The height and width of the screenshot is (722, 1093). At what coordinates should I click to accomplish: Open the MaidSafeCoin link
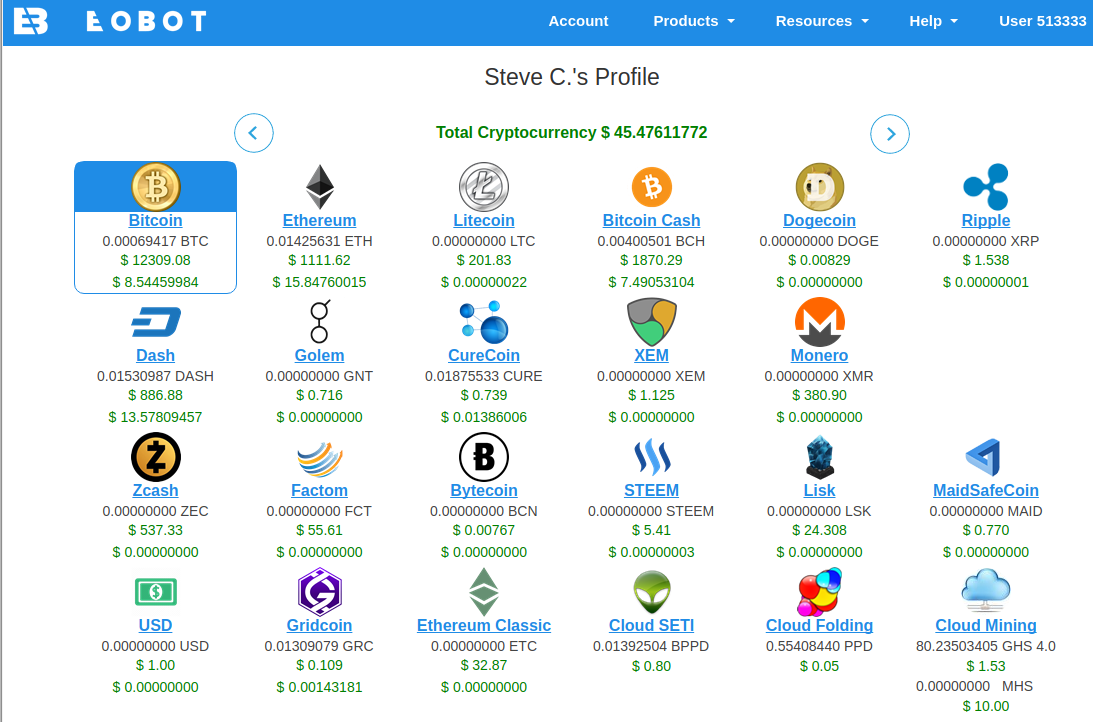[986, 491]
